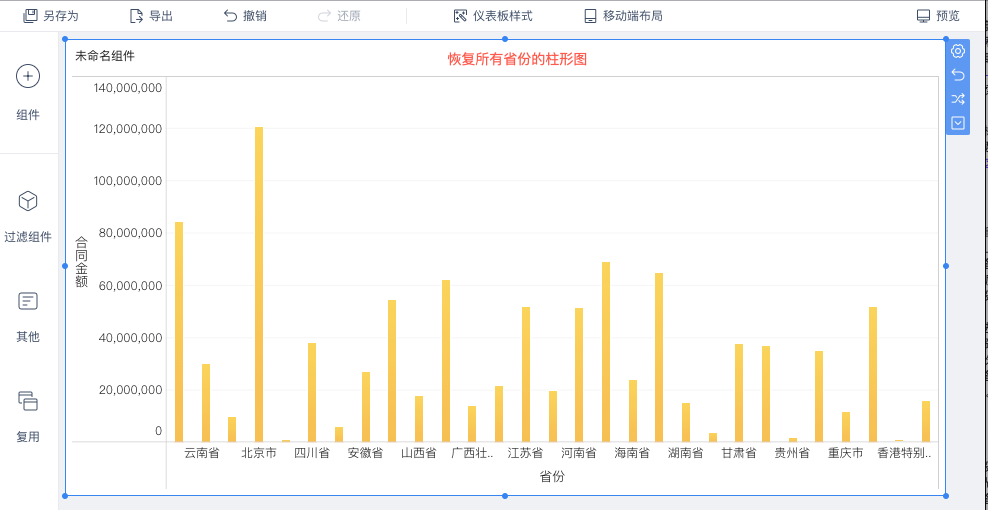Click the 60,000,000 axis value
The height and width of the screenshot is (510, 988).
pyautogui.click(x=131, y=286)
